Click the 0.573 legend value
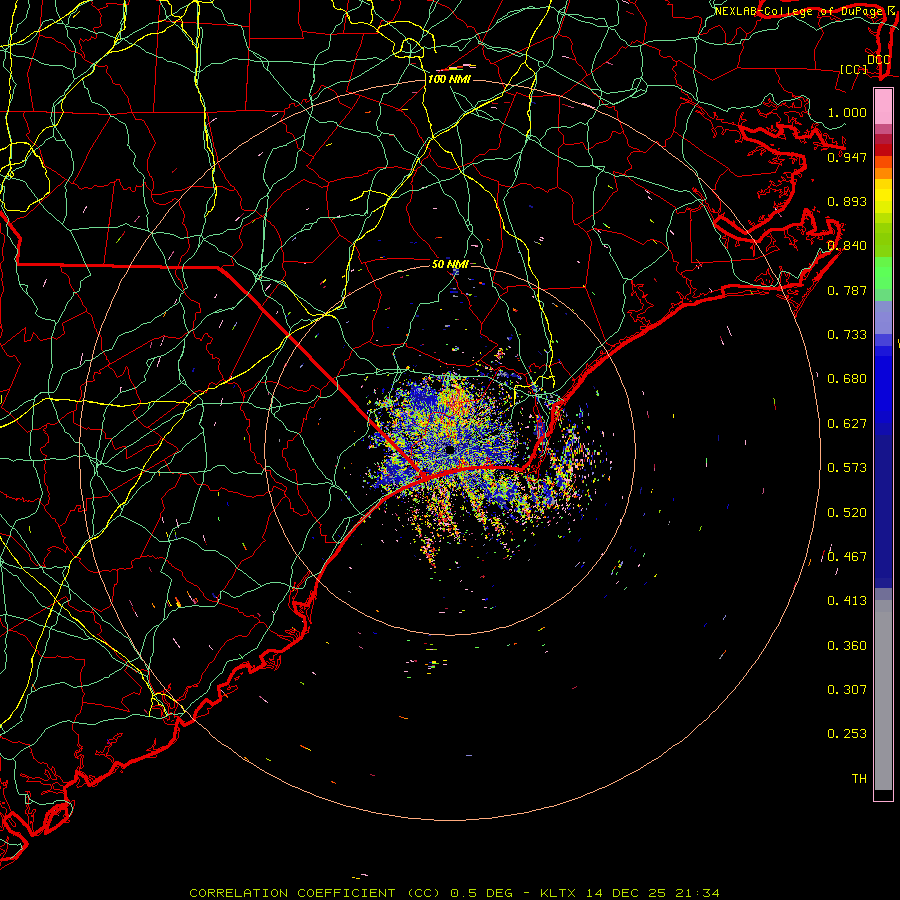This screenshot has height=900, width=900. 847,468
